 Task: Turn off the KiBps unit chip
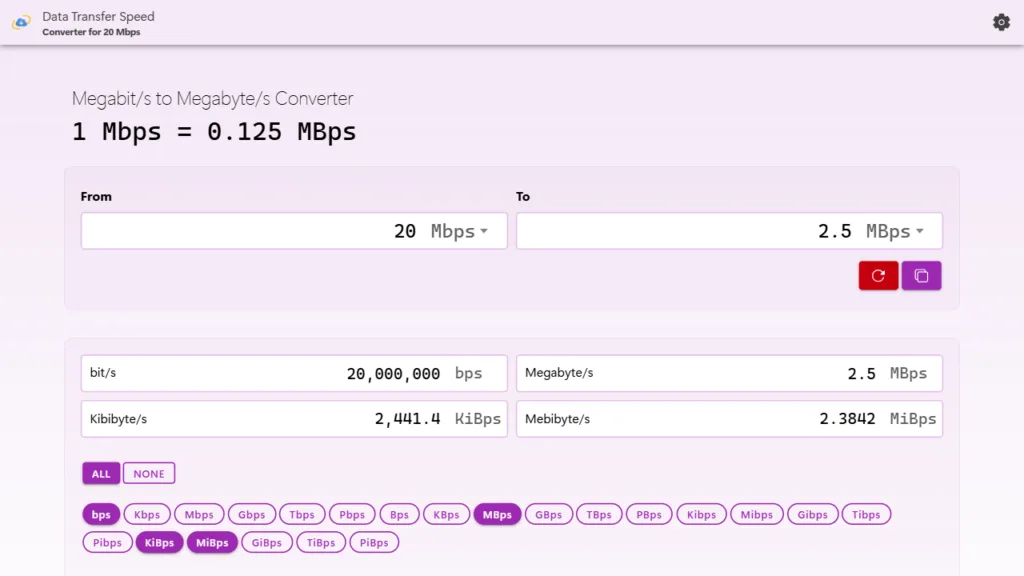click(x=159, y=543)
